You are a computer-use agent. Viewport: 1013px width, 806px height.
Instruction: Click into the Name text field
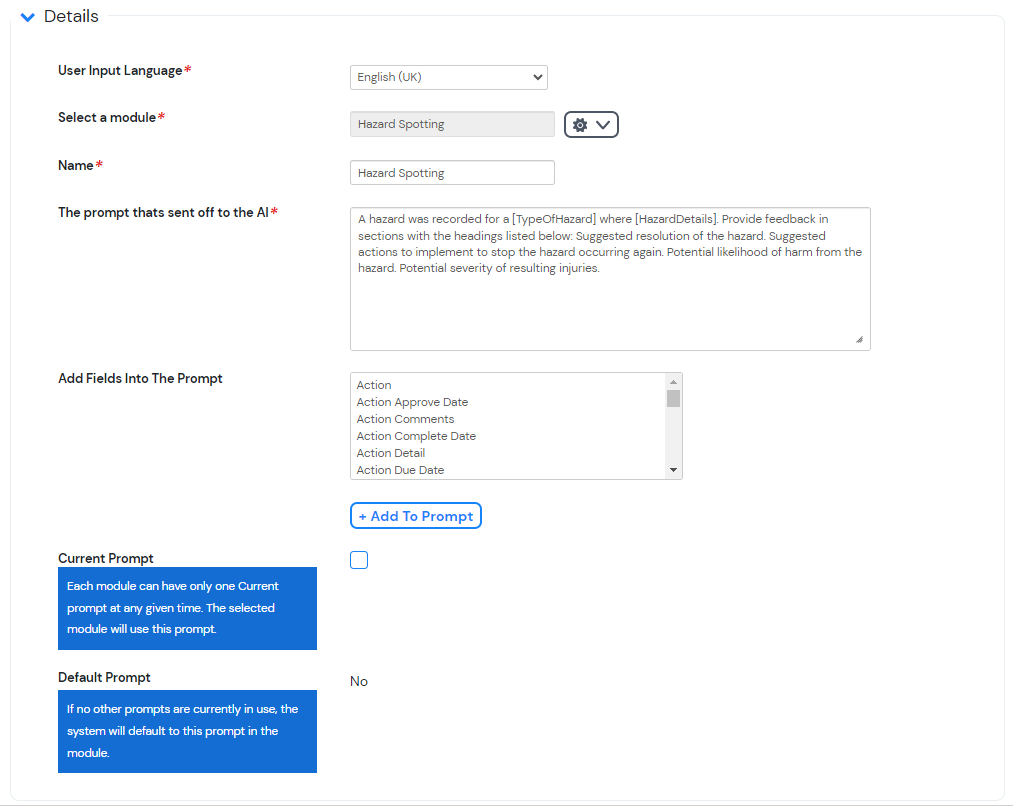(452, 172)
